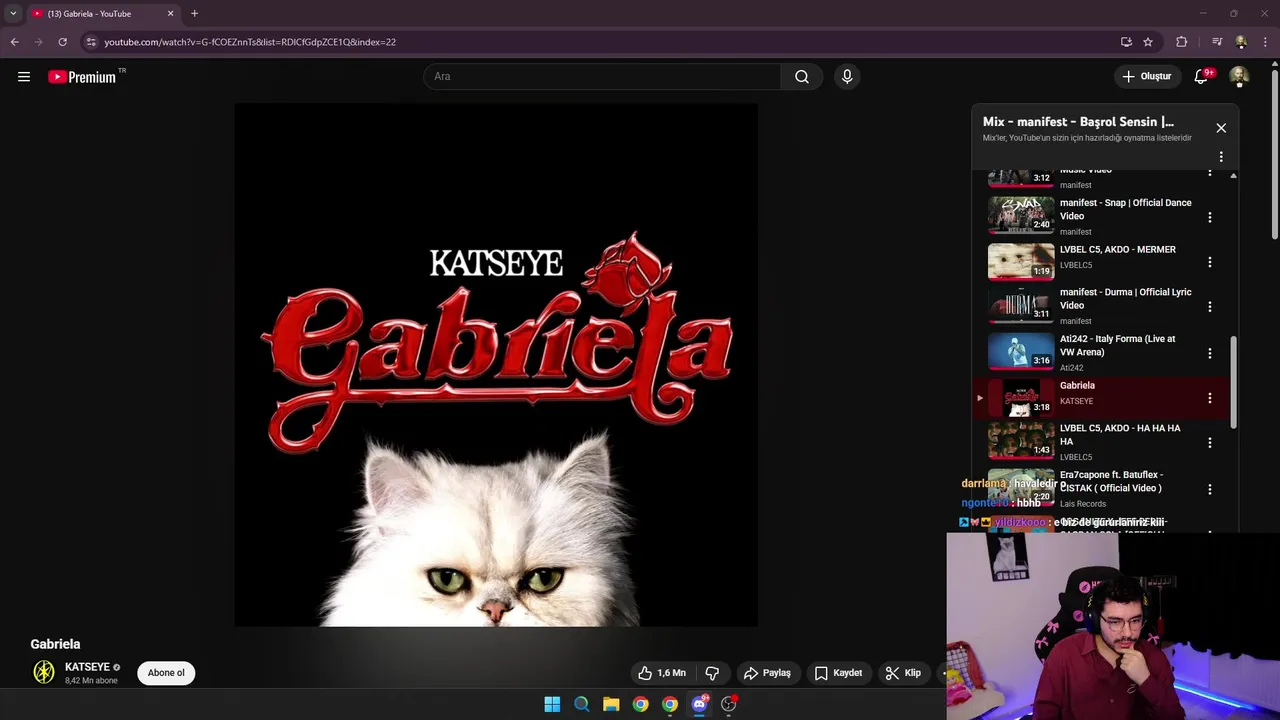Open the tab search dropdown arrow
Viewport: 1280px width, 720px height.
click(x=13, y=14)
